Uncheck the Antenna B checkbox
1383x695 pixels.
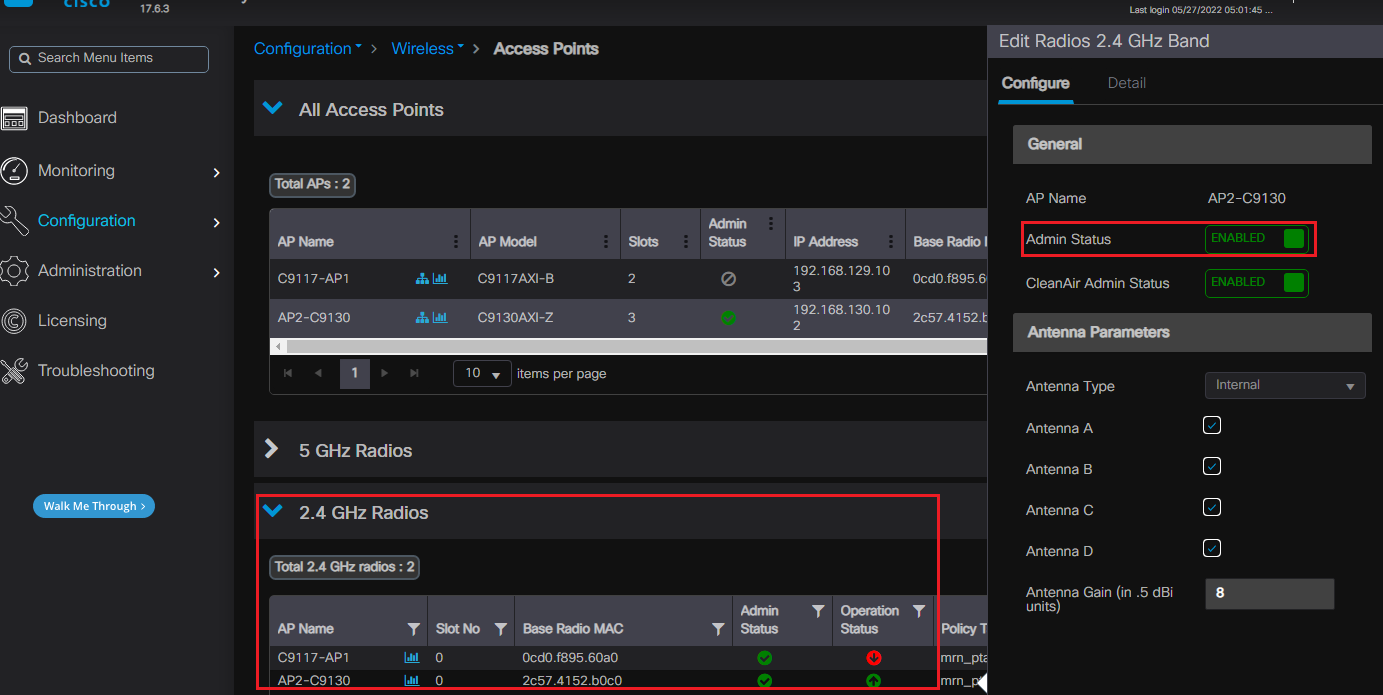tap(1212, 467)
